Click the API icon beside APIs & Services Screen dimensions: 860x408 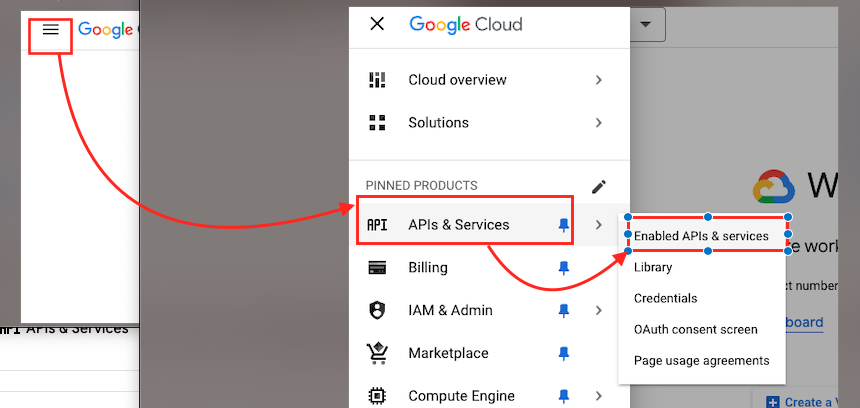[377, 225]
